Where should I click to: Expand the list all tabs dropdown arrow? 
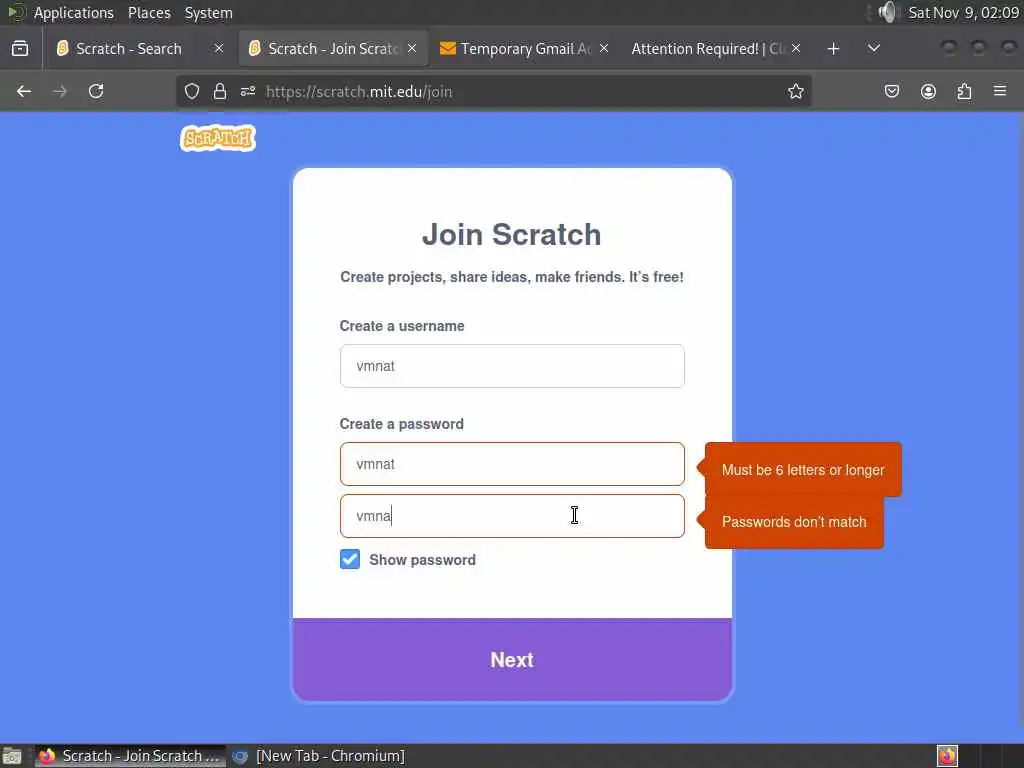point(874,48)
